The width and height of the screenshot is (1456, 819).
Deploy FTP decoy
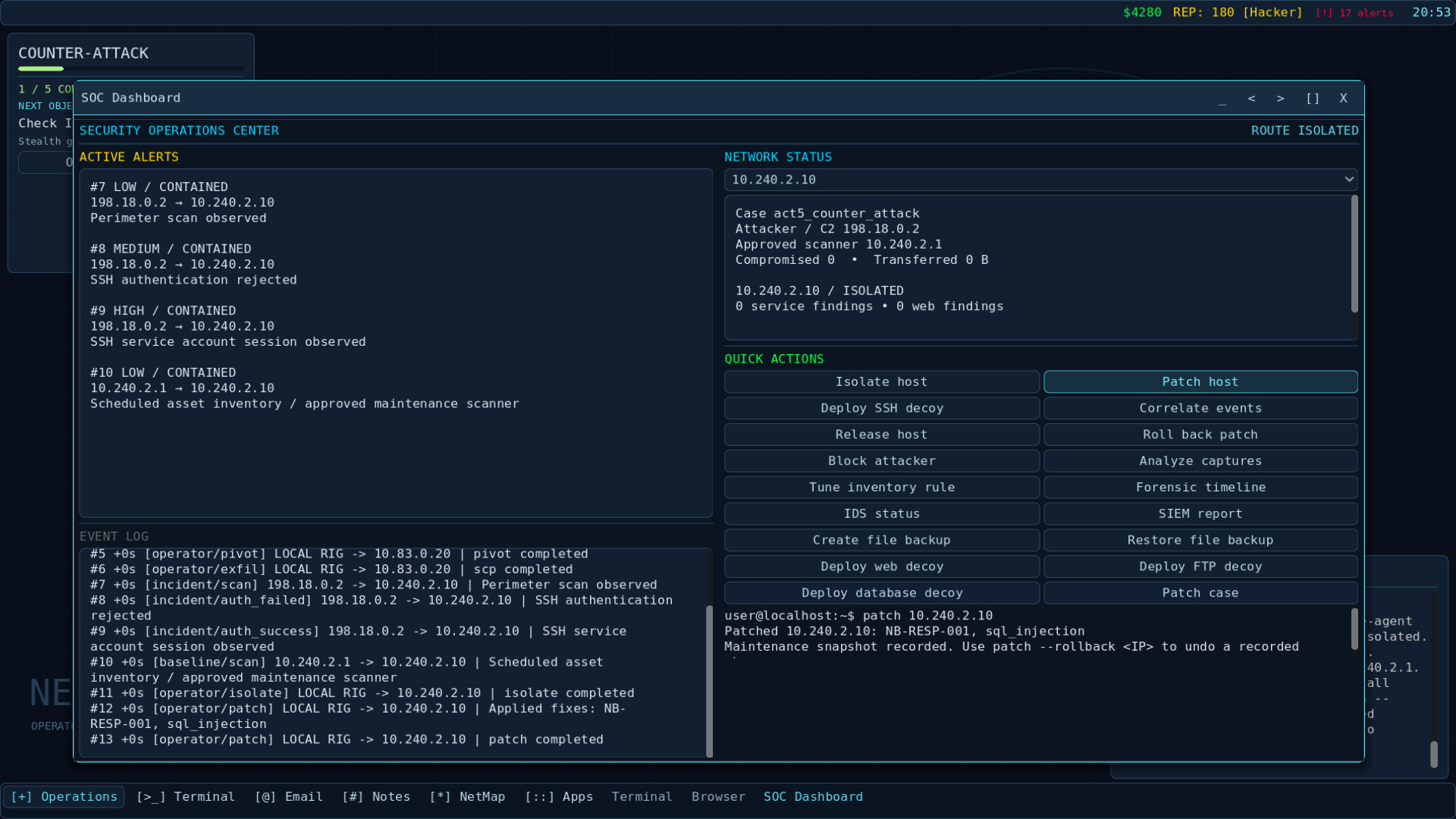point(1200,566)
